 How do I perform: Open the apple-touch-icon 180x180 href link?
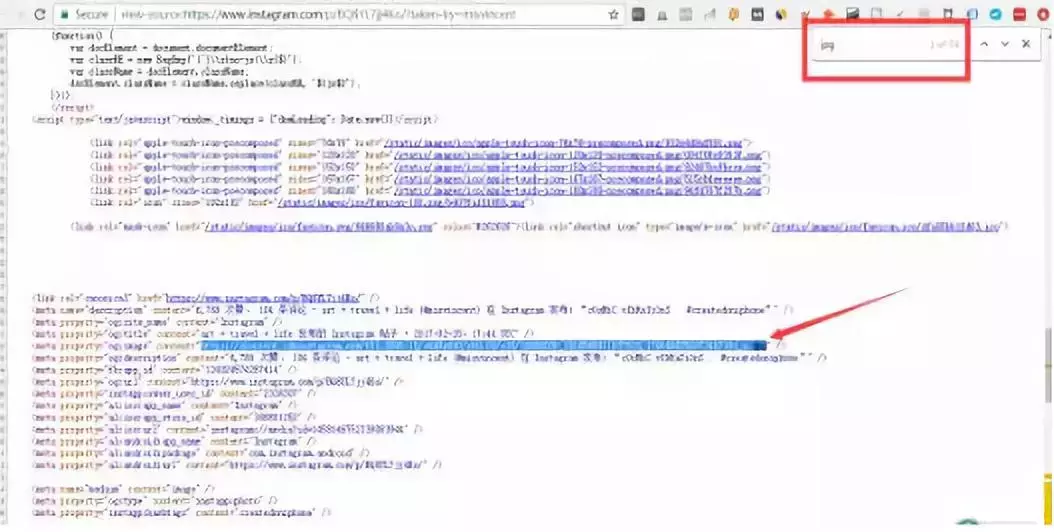579,192
